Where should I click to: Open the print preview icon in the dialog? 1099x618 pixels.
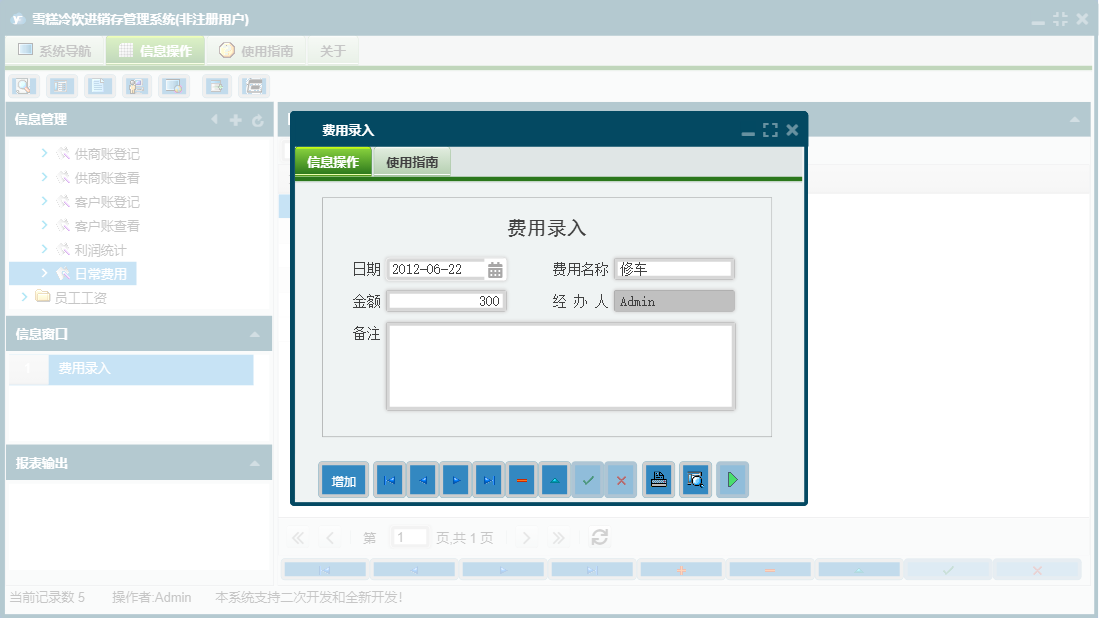click(x=695, y=480)
